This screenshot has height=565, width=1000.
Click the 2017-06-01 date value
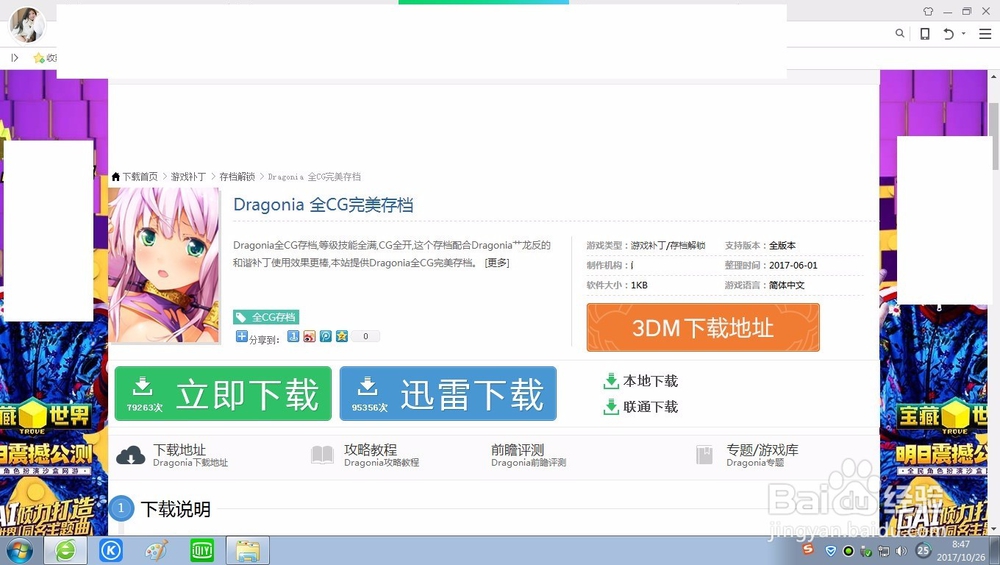point(793,265)
